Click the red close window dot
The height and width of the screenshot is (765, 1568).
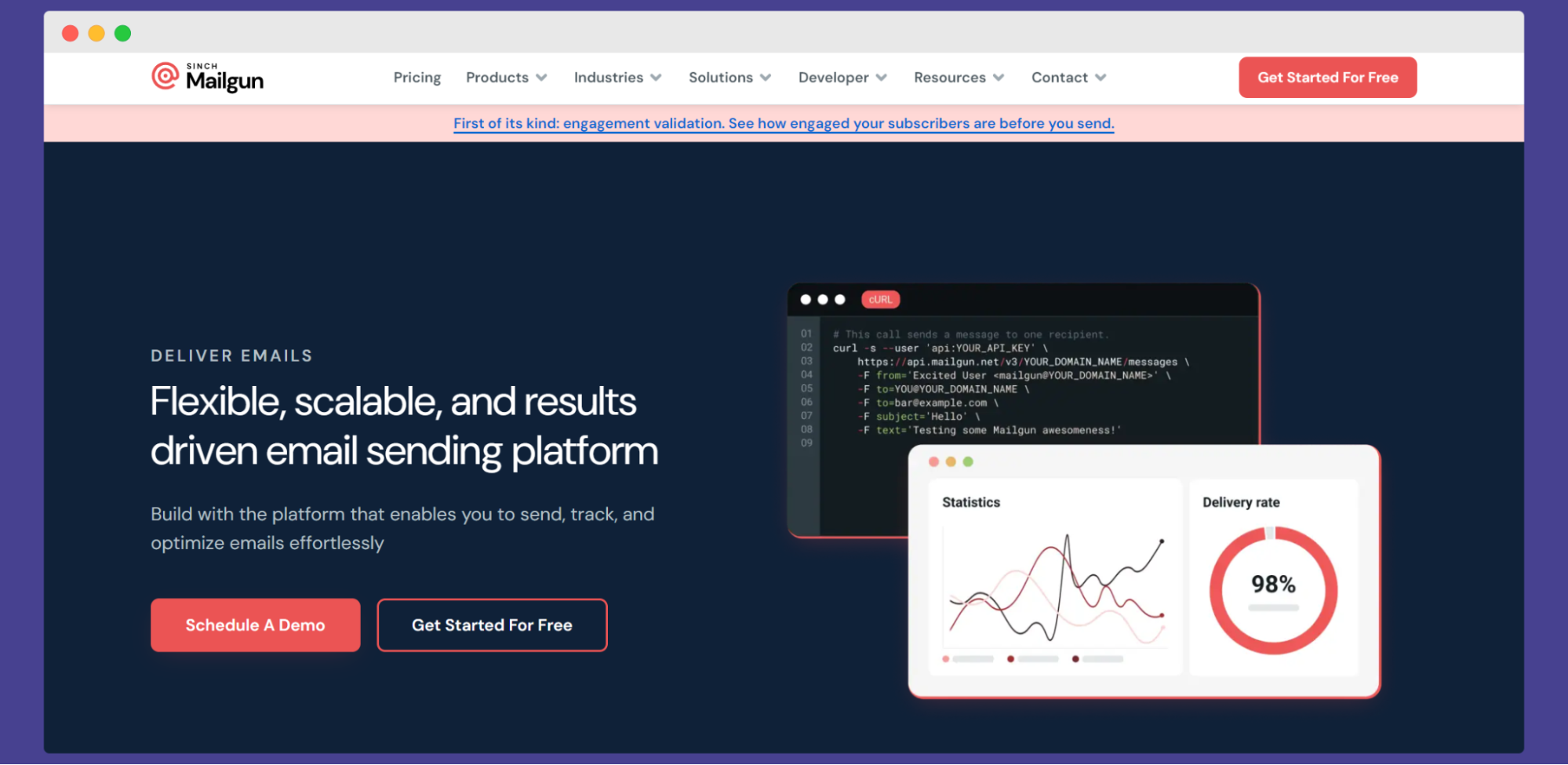[x=71, y=33]
